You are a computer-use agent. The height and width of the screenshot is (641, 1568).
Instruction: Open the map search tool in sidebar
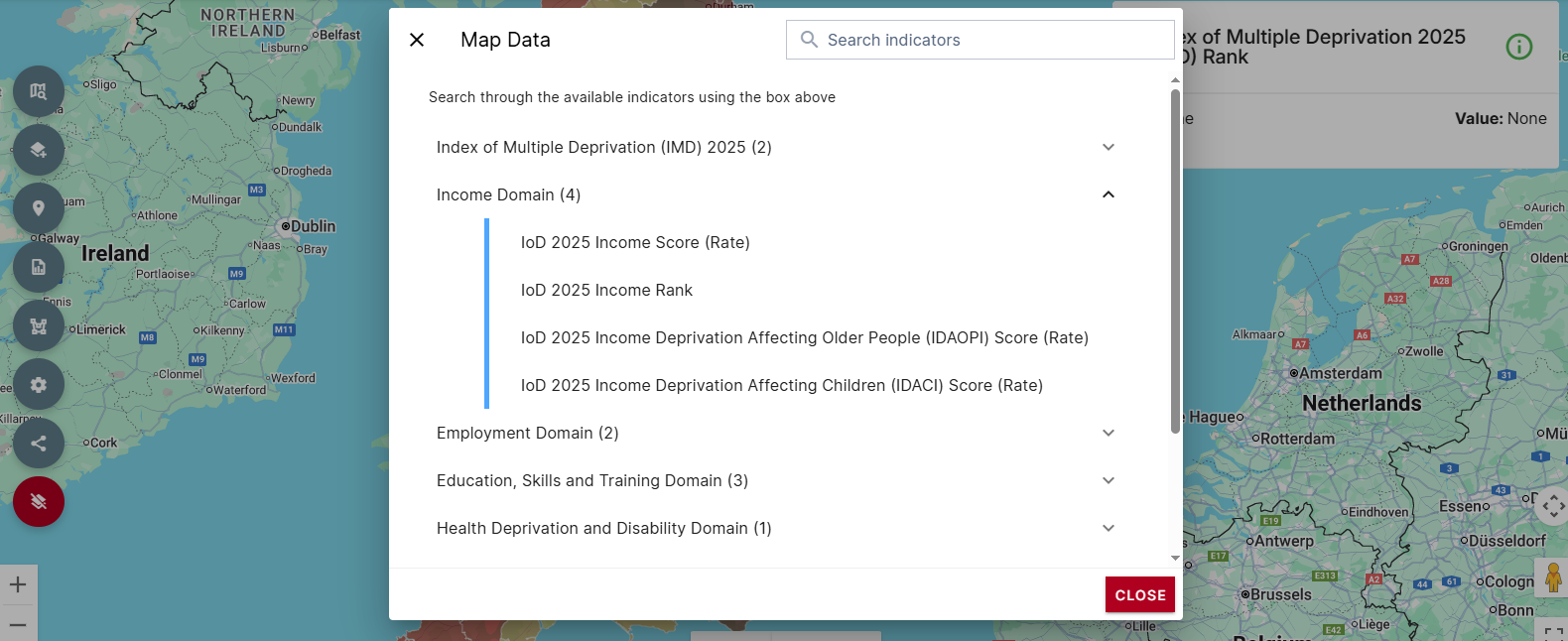coord(39,91)
